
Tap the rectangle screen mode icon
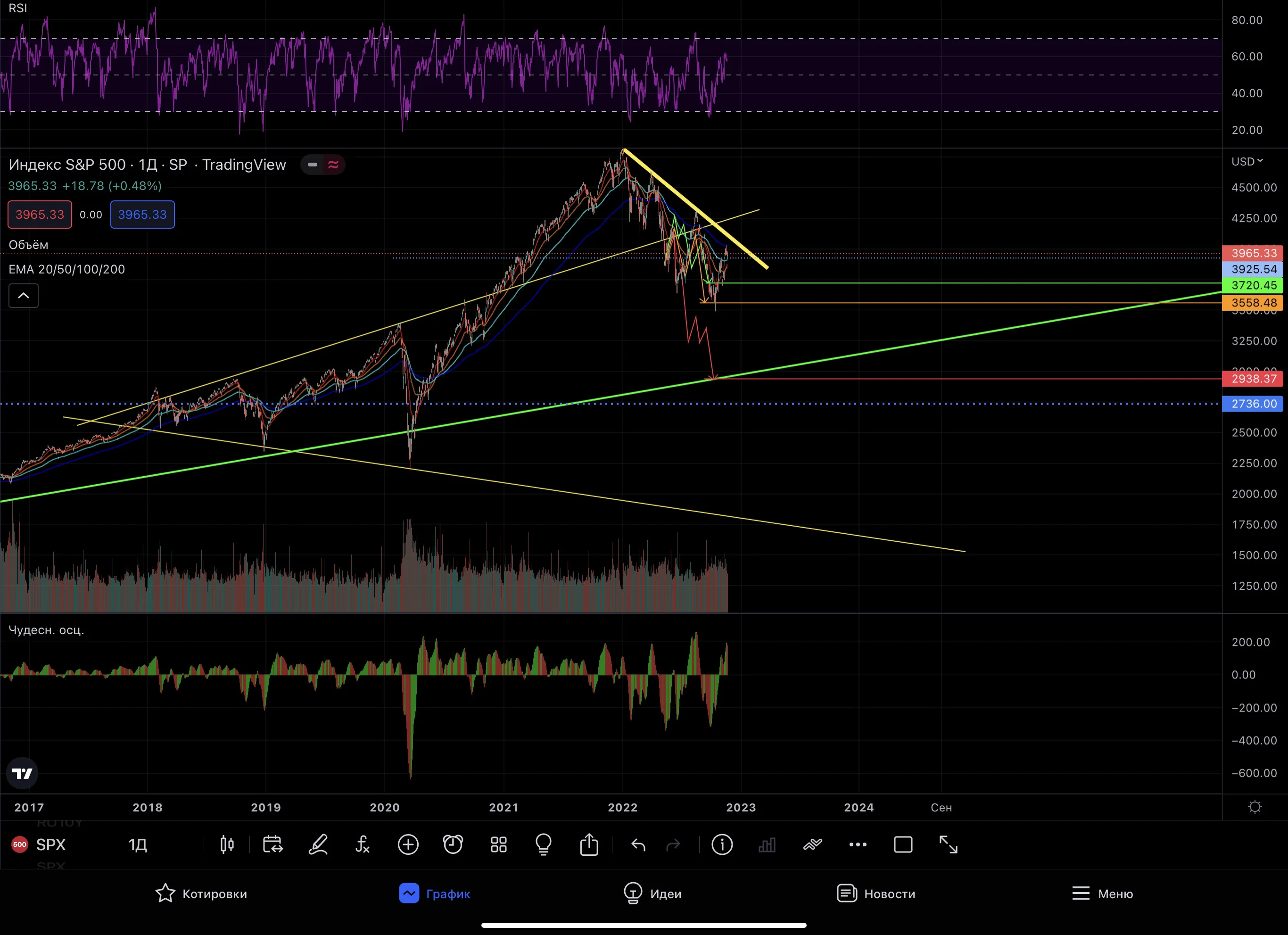point(903,844)
